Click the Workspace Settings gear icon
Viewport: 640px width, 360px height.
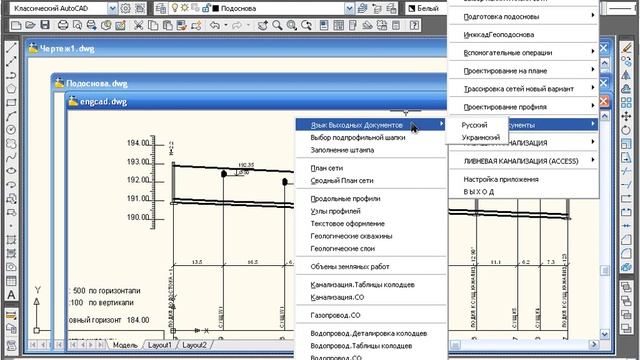point(126,8)
